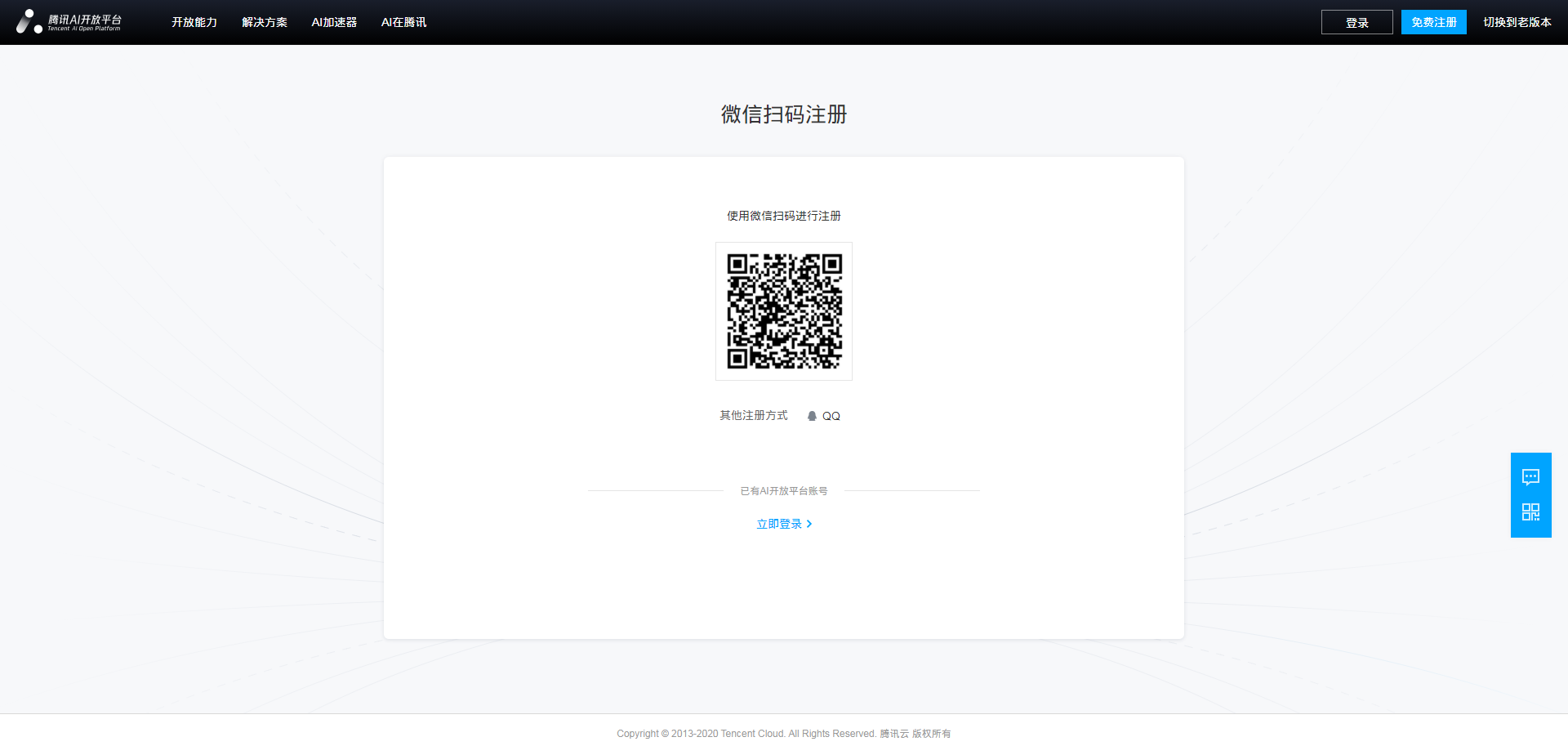Open the AI在腾讯 menu item
Viewport: 1568px width, 755px height.
pos(403,22)
